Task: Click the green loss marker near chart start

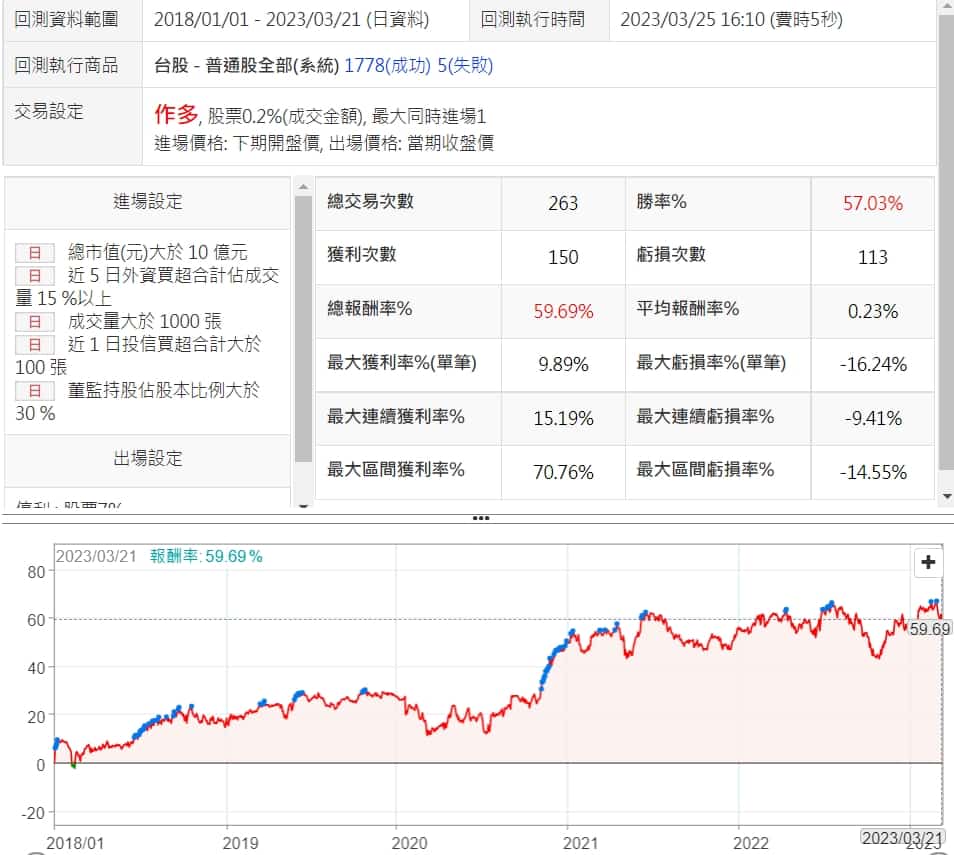Action: 73,766
